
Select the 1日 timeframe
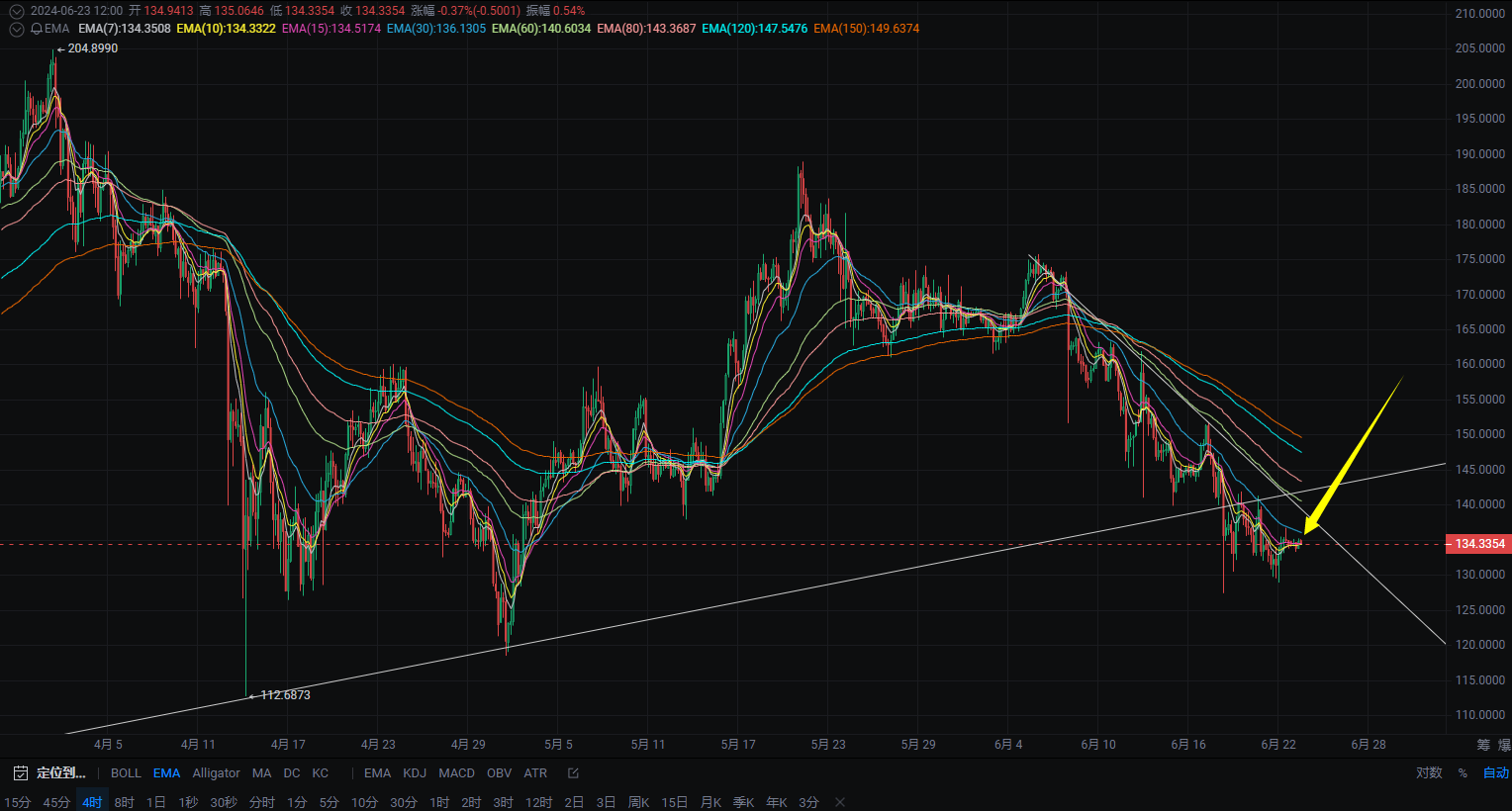pos(156,802)
